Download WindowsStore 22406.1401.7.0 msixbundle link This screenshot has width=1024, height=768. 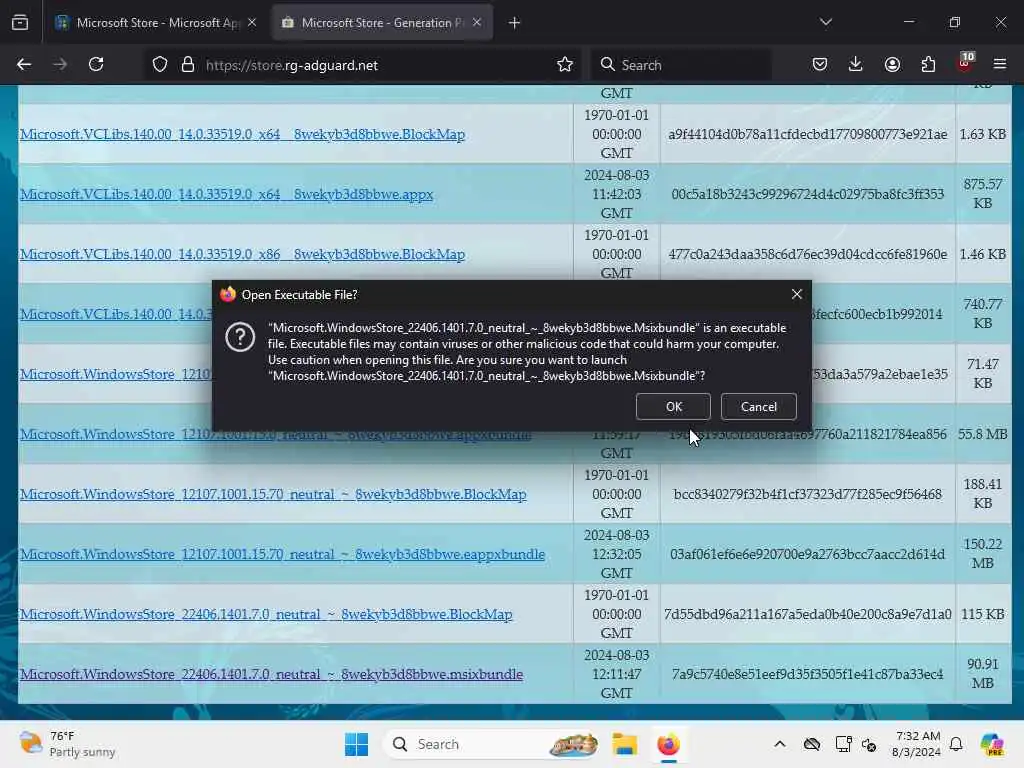(271, 675)
